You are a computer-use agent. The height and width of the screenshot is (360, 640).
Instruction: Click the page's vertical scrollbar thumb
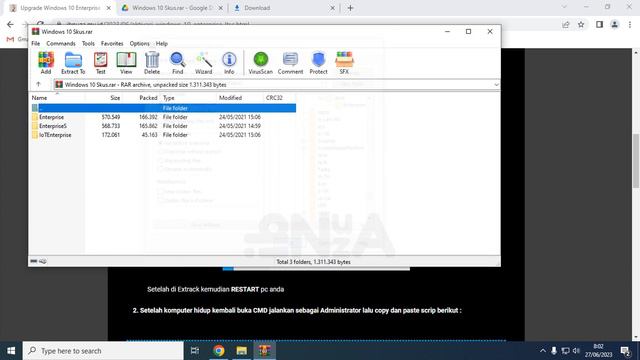(x=636, y=161)
